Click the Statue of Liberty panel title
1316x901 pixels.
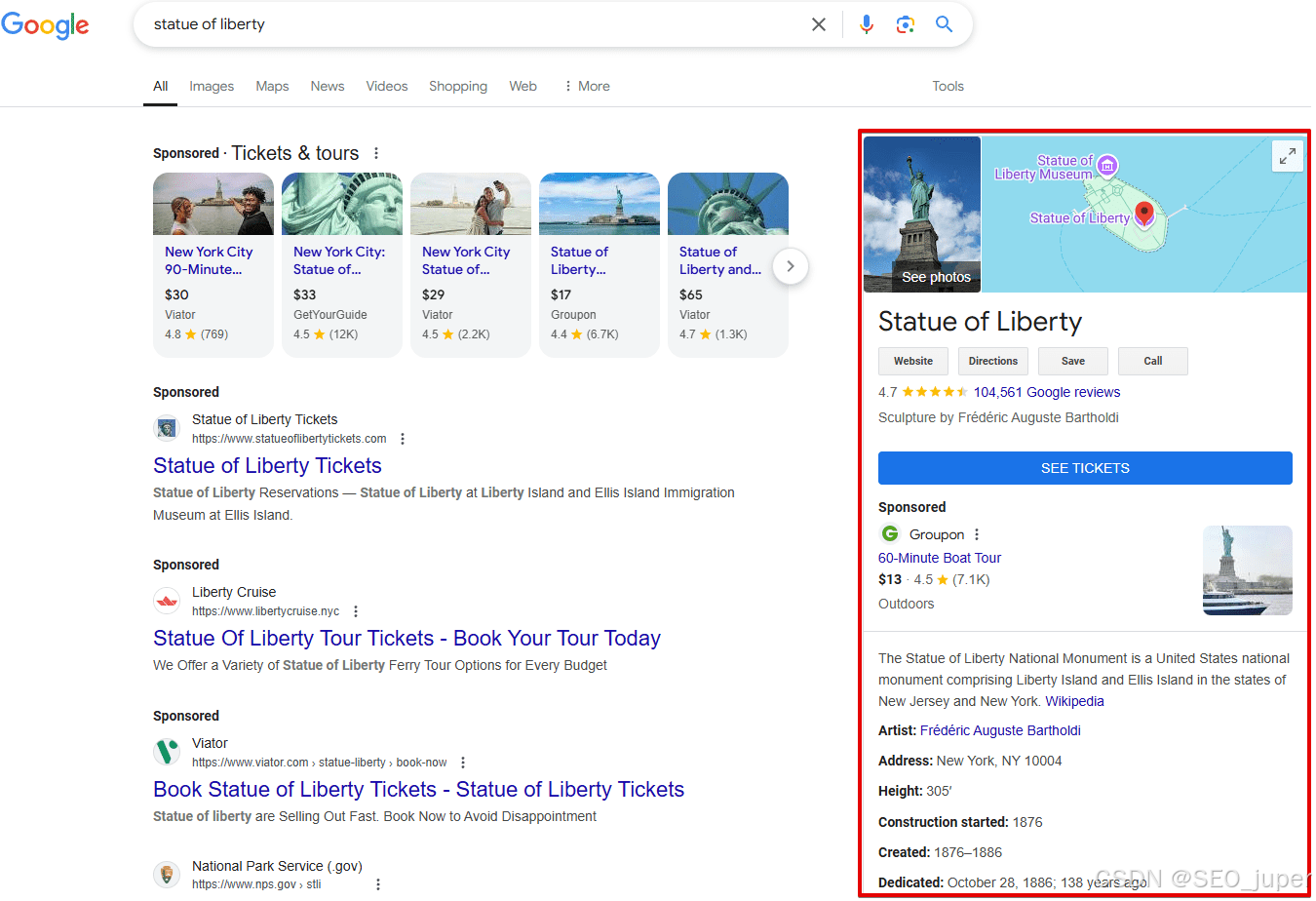(x=980, y=322)
